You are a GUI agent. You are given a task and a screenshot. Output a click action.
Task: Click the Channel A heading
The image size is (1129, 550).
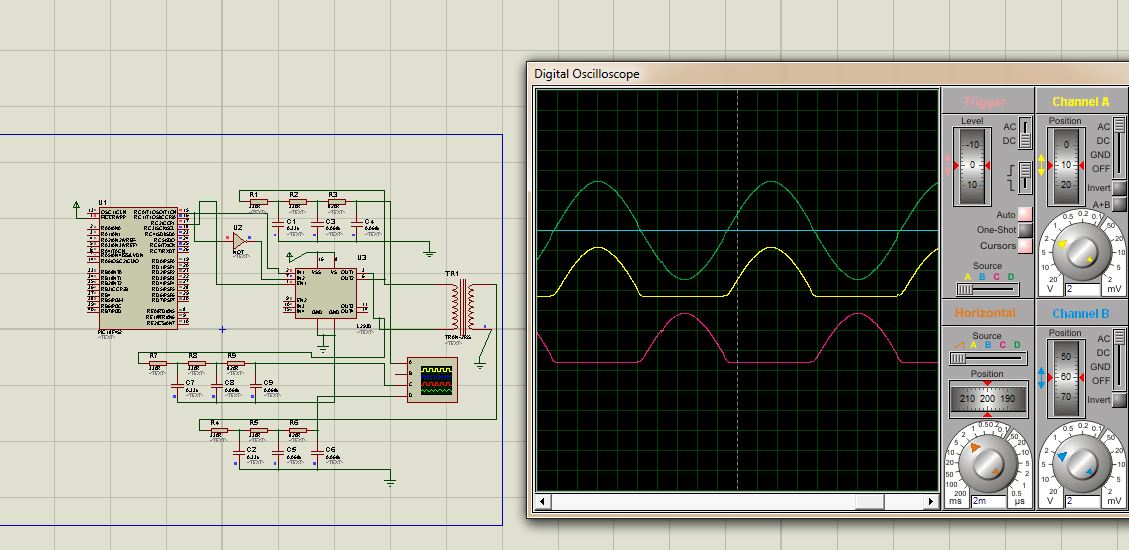1081,102
